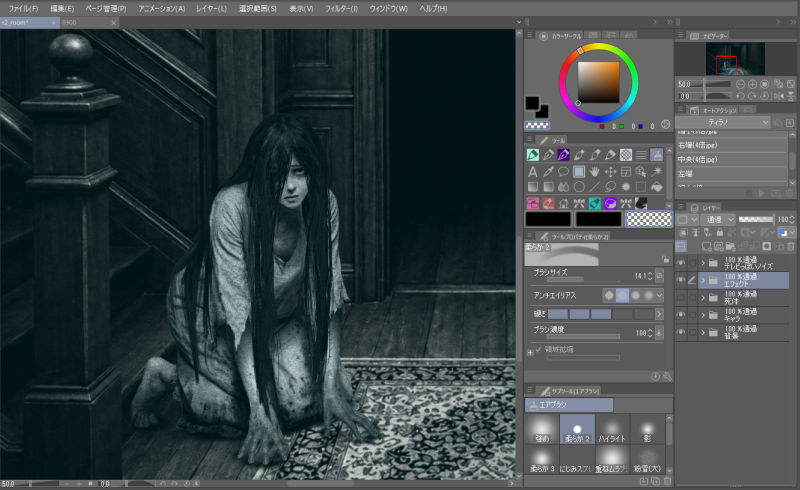Open the レイヤー(L) menu

[x=211, y=9]
